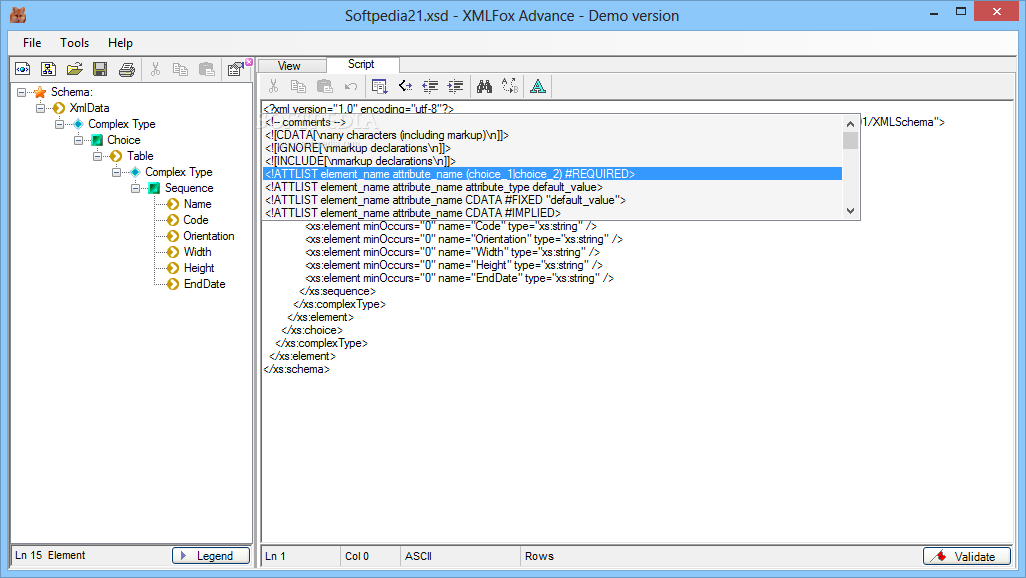Click the insert snippet list icon
1026x578 pixels.
click(x=379, y=86)
